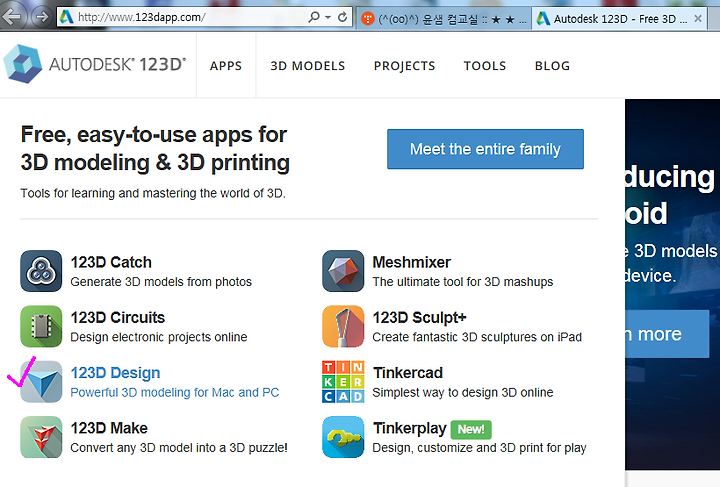Open the Tinkercad logo icon
The width and height of the screenshot is (720, 487).
[343, 381]
